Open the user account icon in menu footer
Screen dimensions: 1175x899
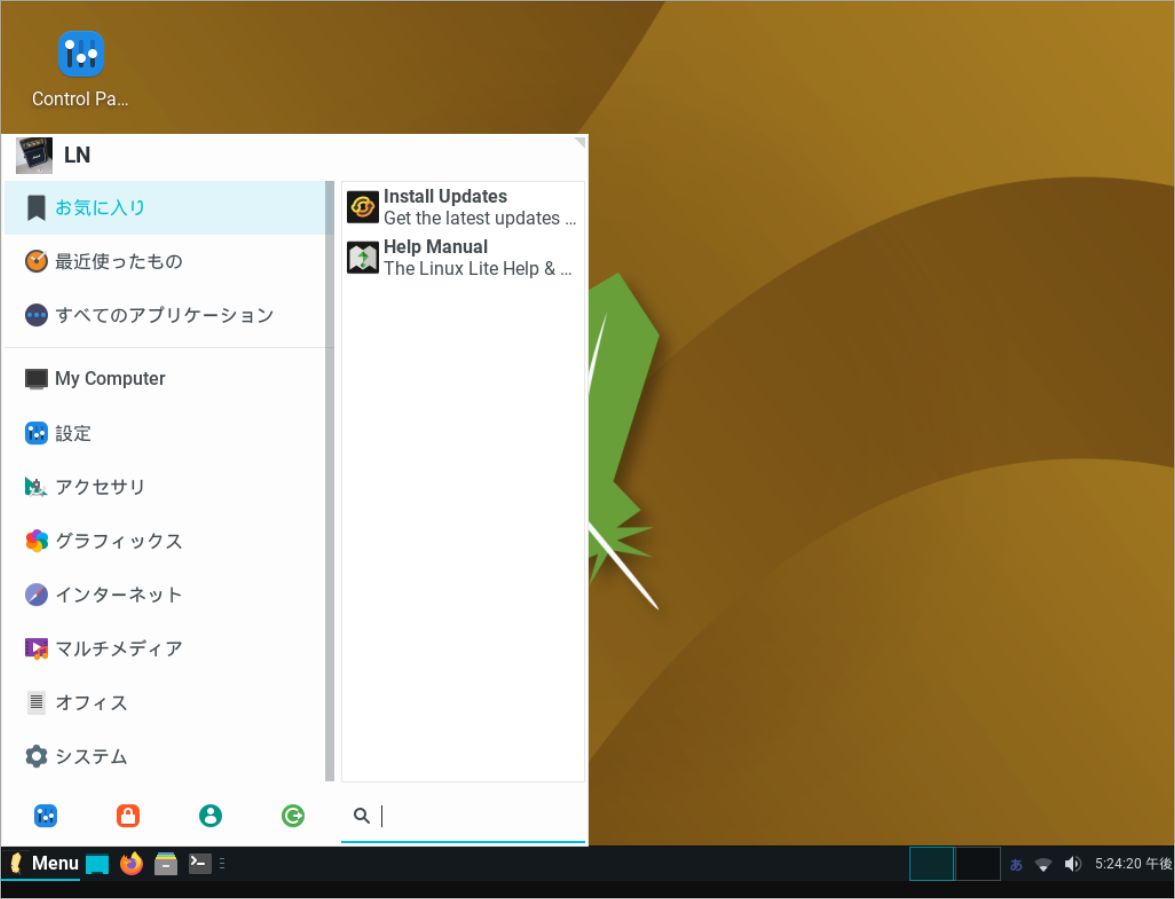[210, 815]
